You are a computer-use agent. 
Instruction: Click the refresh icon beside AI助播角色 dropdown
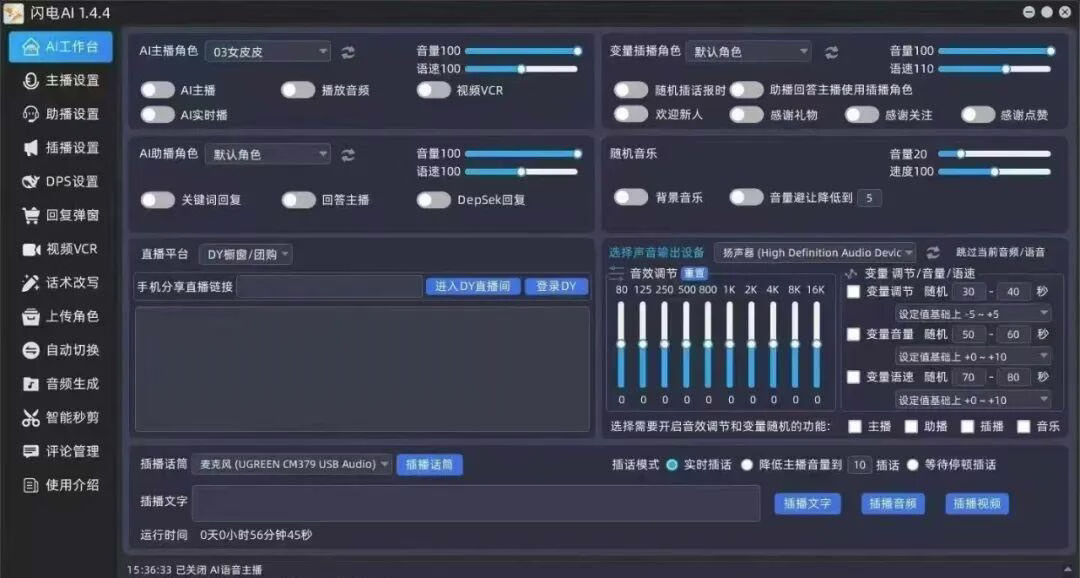348,155
